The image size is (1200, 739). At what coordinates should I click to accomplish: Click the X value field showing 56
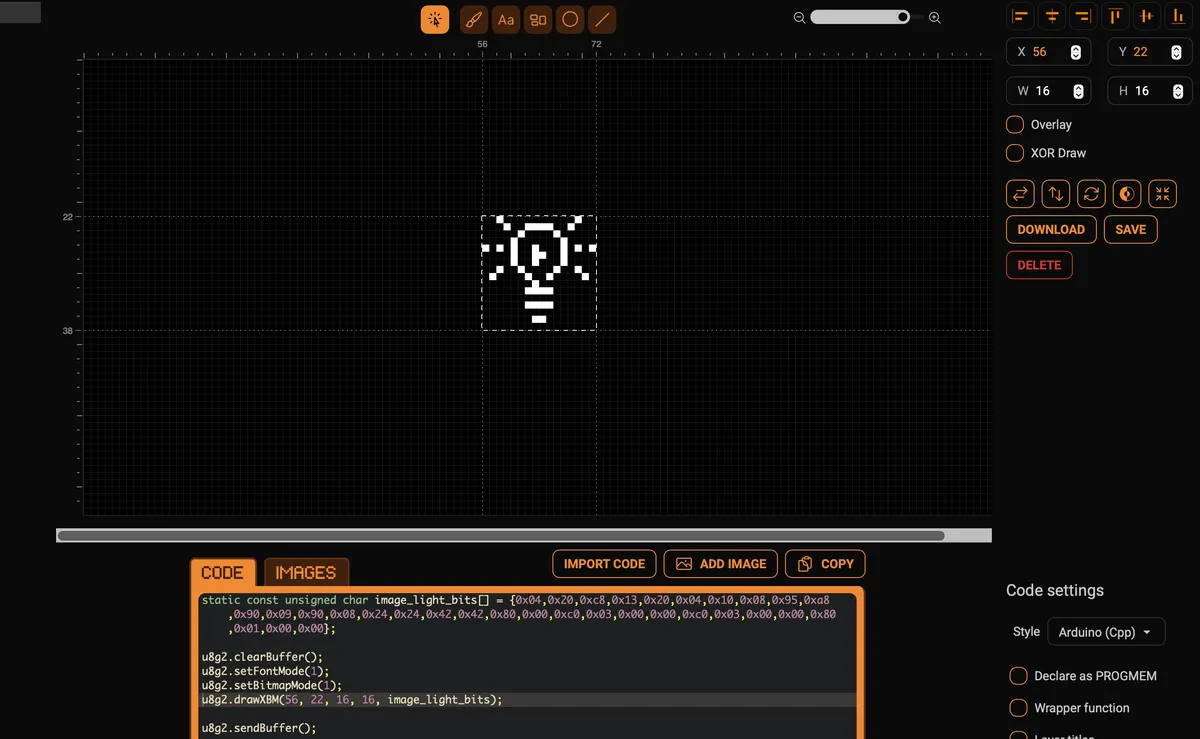pos(1048,52)
